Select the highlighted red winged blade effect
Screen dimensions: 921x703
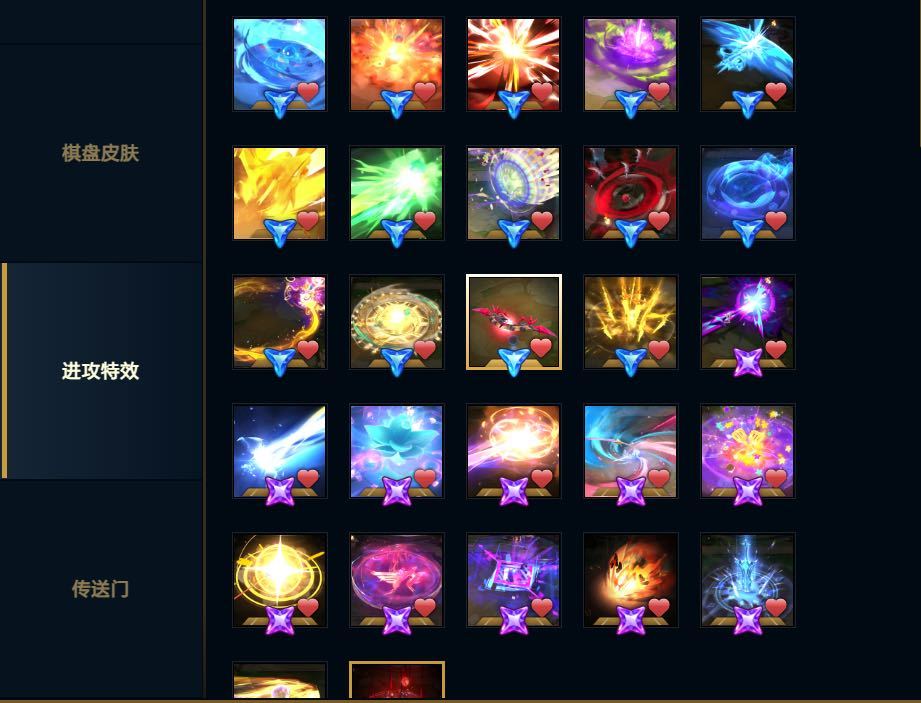(513, 322)
